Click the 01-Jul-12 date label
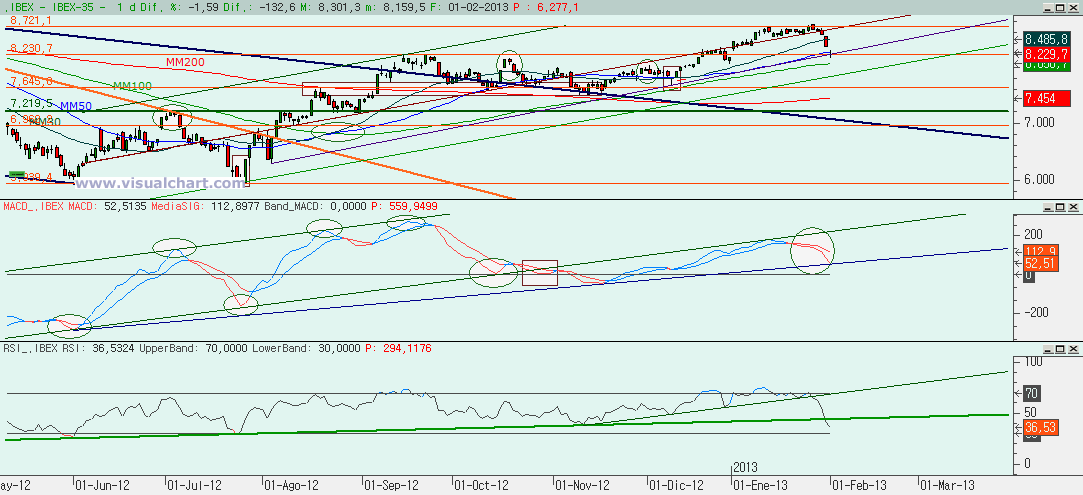Screen dimensions: 1083x495 point(193,485)
